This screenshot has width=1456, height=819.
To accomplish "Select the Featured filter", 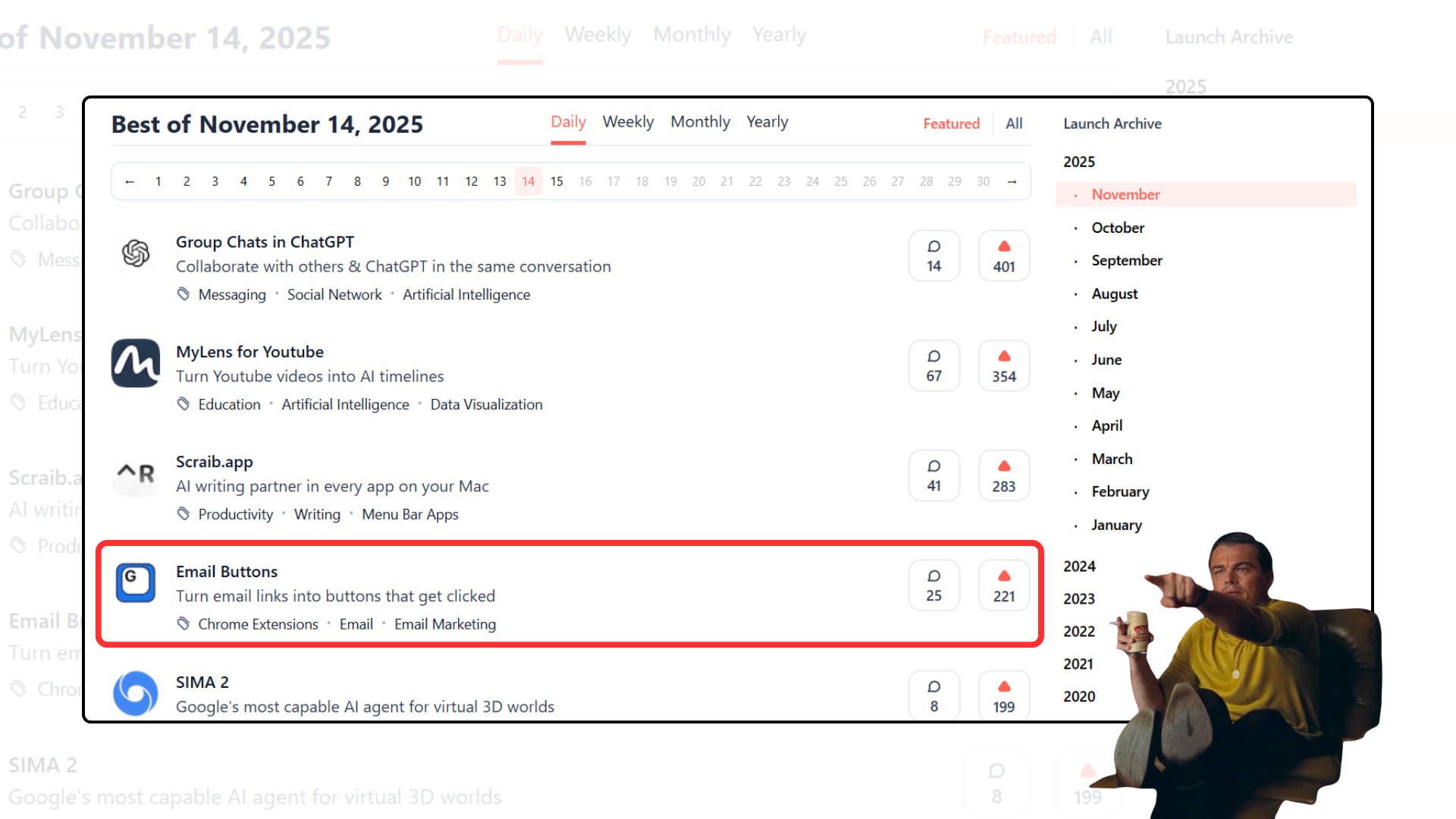I will pos(951,124).
